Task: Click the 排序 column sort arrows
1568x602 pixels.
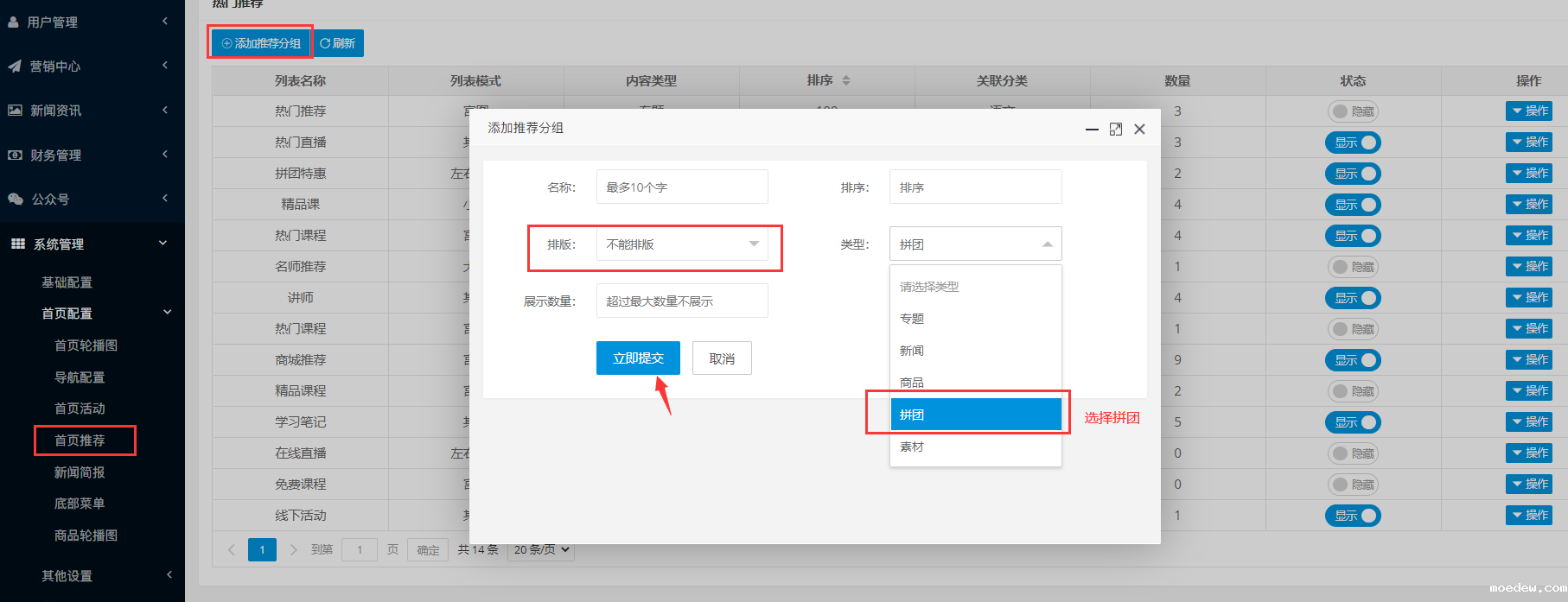Action: coord(846,80)
